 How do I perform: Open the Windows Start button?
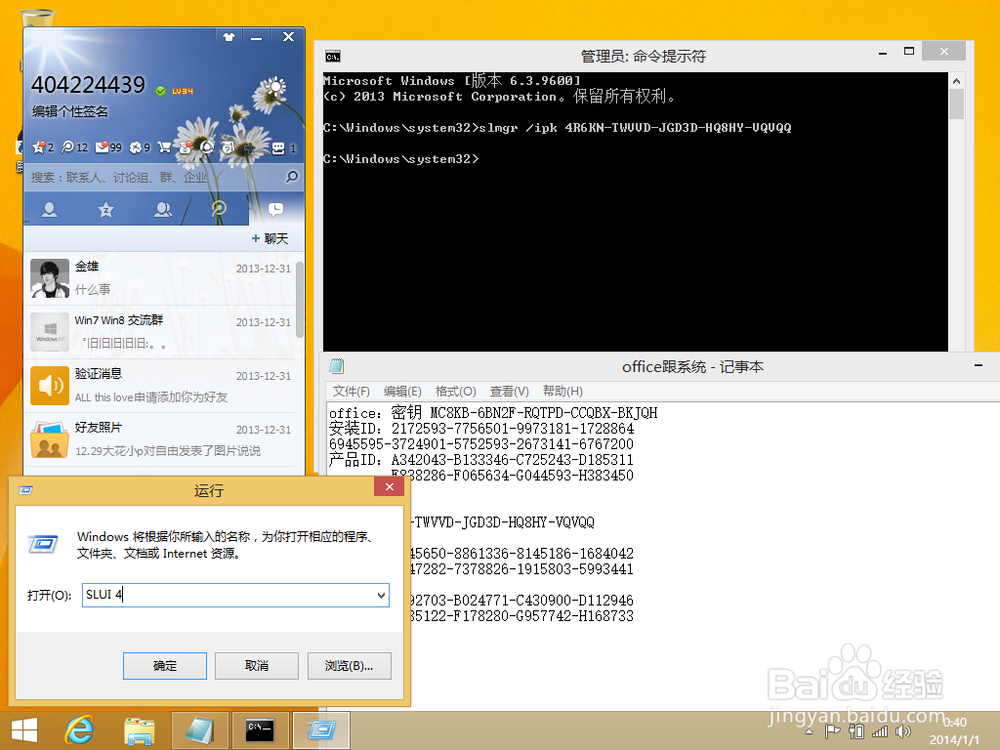pyautogui.click(x=24, y=730)
